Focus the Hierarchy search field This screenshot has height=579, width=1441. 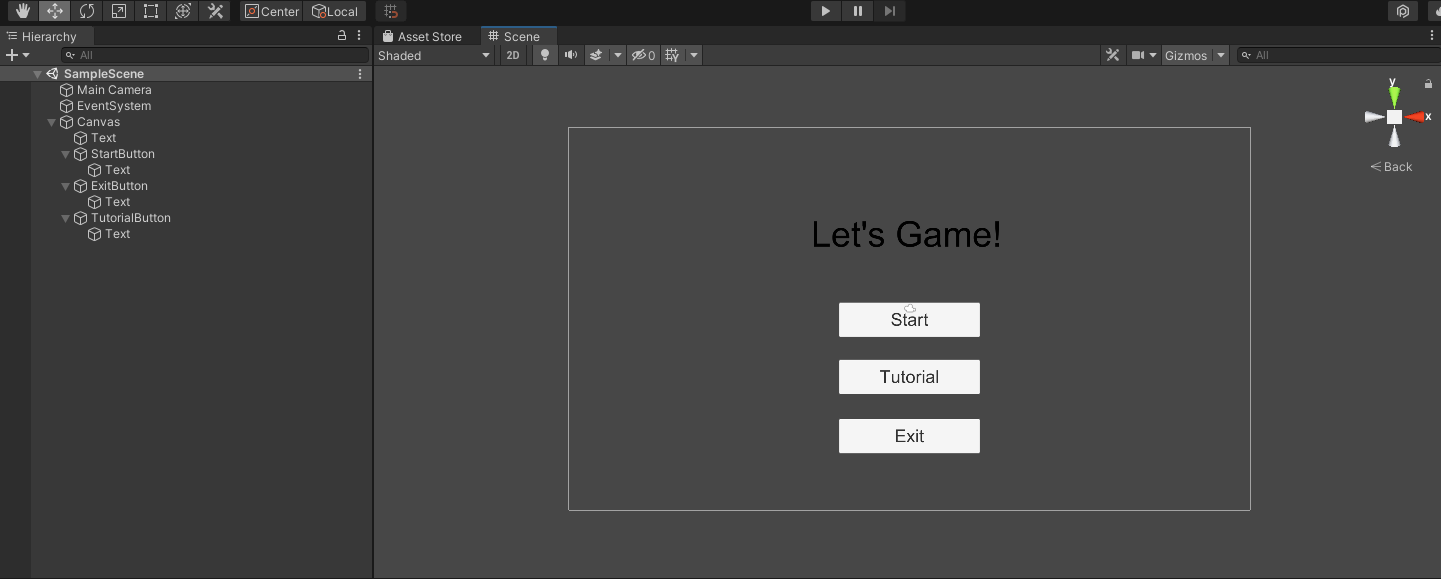tap(214, 55)
